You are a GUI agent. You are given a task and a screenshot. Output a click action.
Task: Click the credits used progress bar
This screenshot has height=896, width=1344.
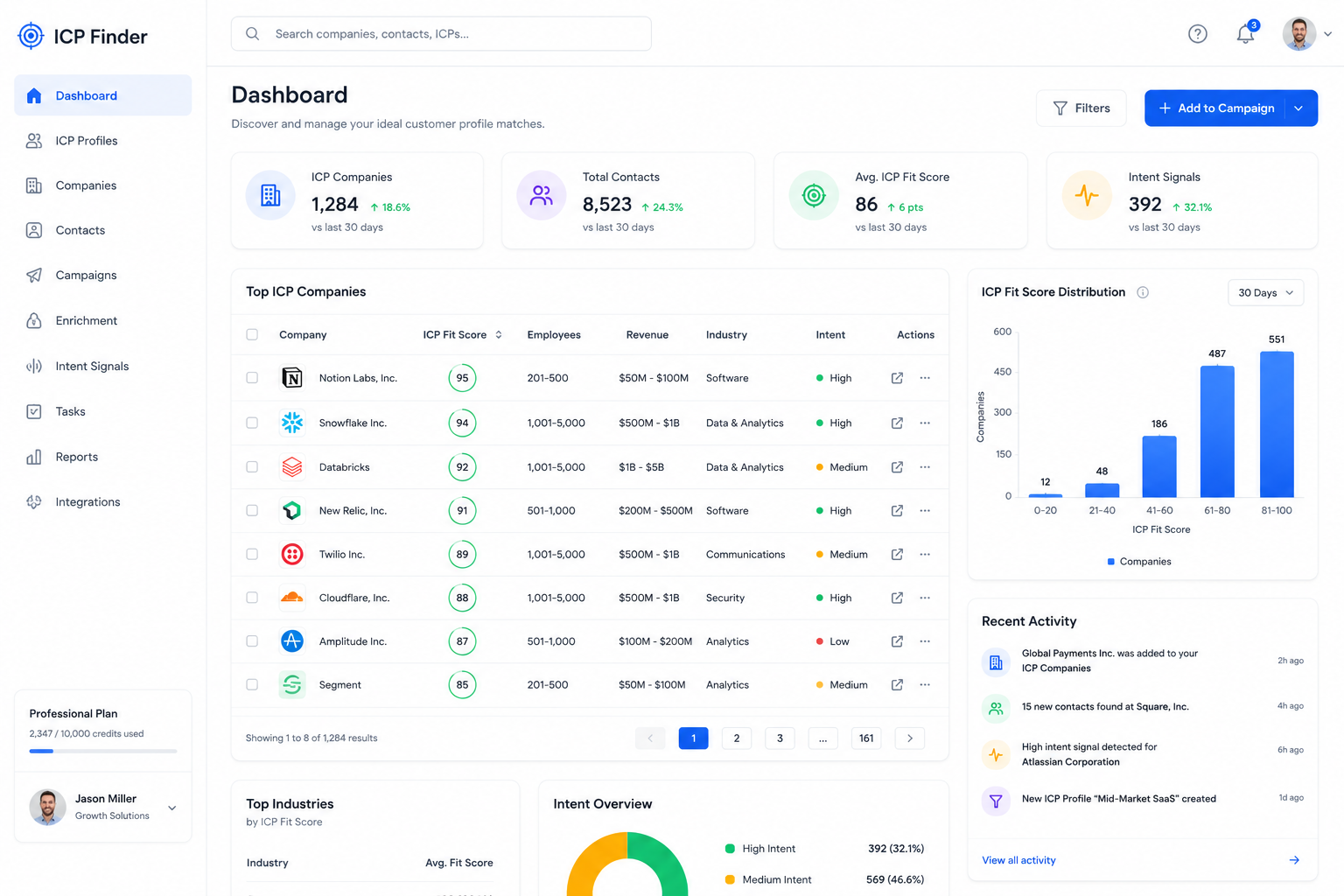[x=103, y=751]
